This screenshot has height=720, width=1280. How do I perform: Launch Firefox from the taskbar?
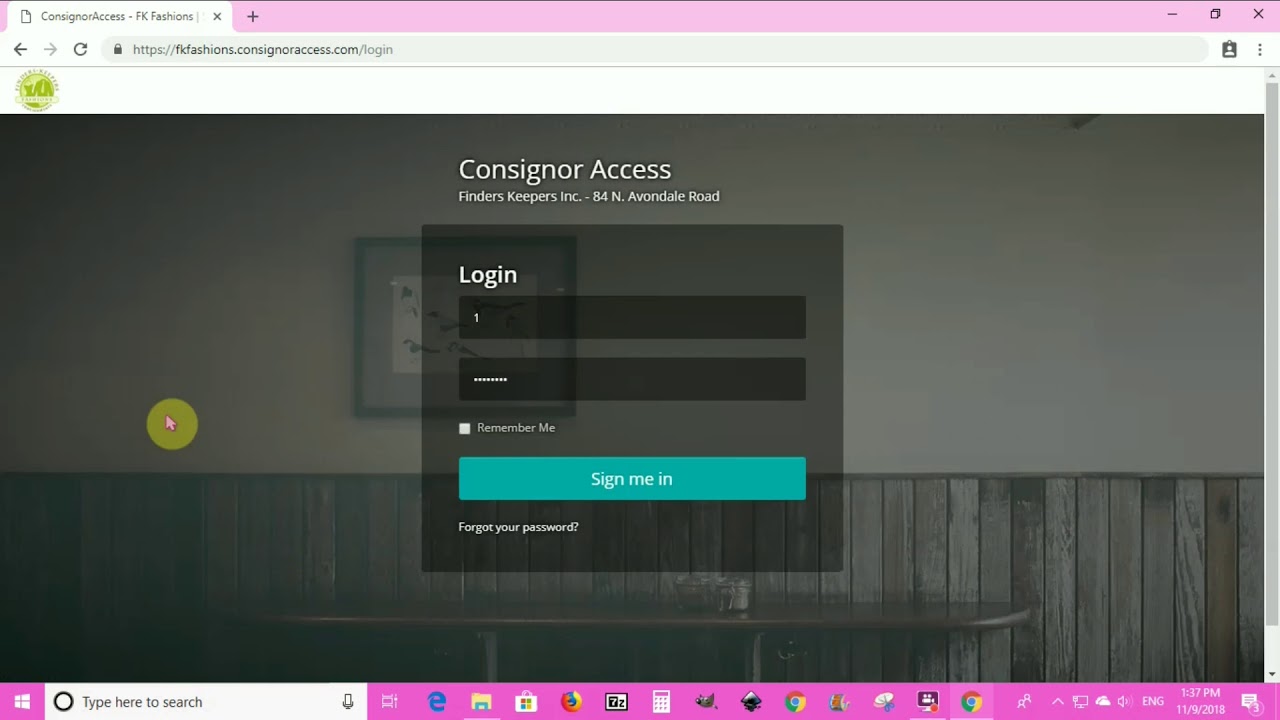click(571, 702)
